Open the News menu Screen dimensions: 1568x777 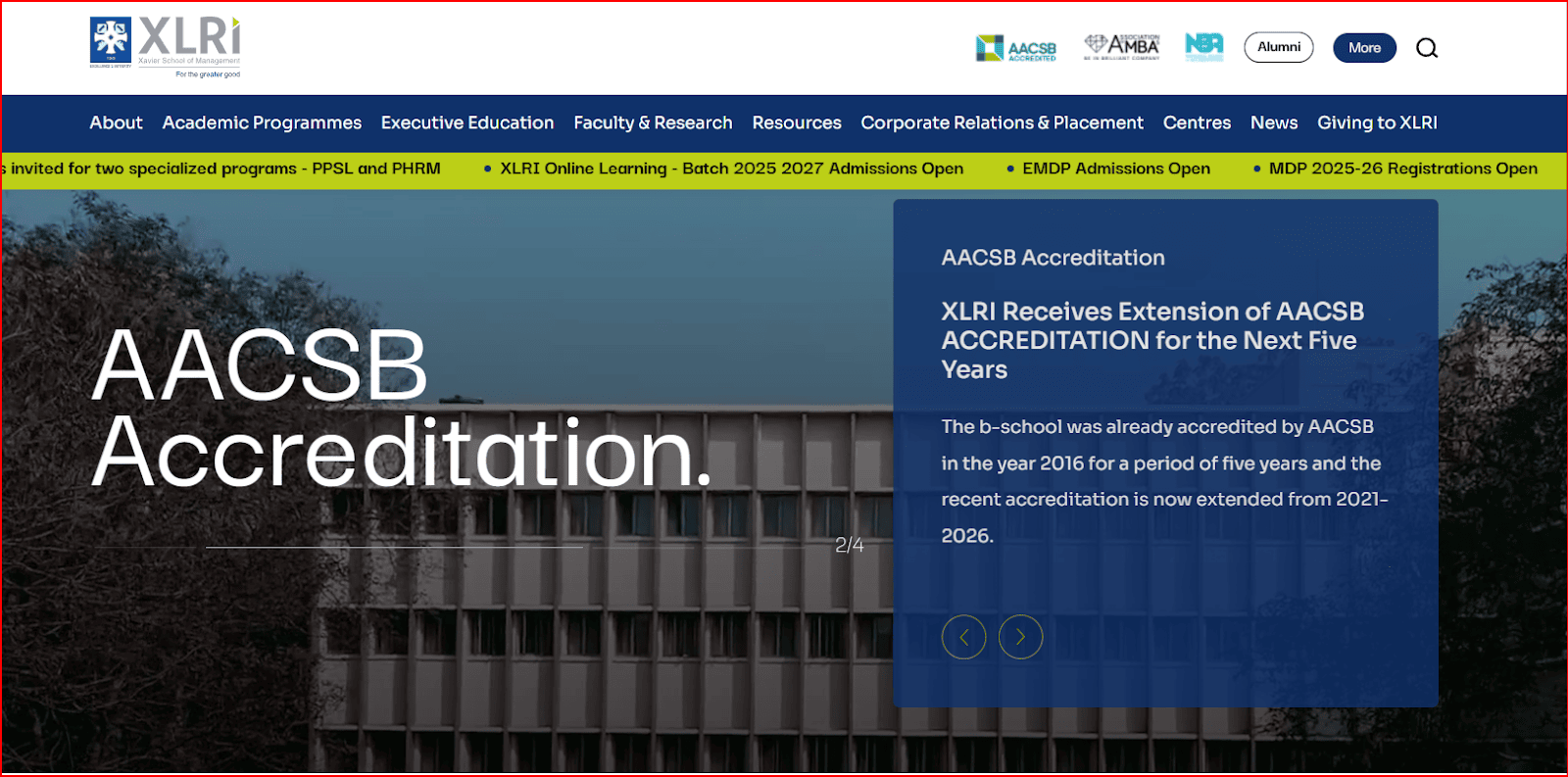click(x=1274, y=122)
